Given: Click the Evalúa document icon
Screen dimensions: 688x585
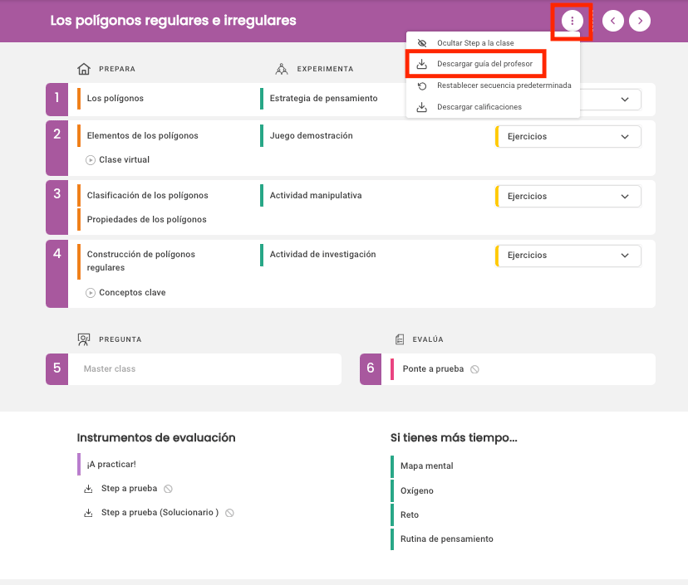Looking at the screenshot, I should (399, 339).
